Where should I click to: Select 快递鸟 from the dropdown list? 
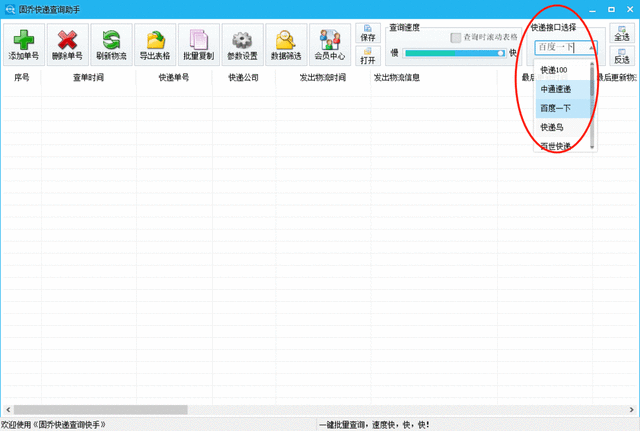(563, 127)
